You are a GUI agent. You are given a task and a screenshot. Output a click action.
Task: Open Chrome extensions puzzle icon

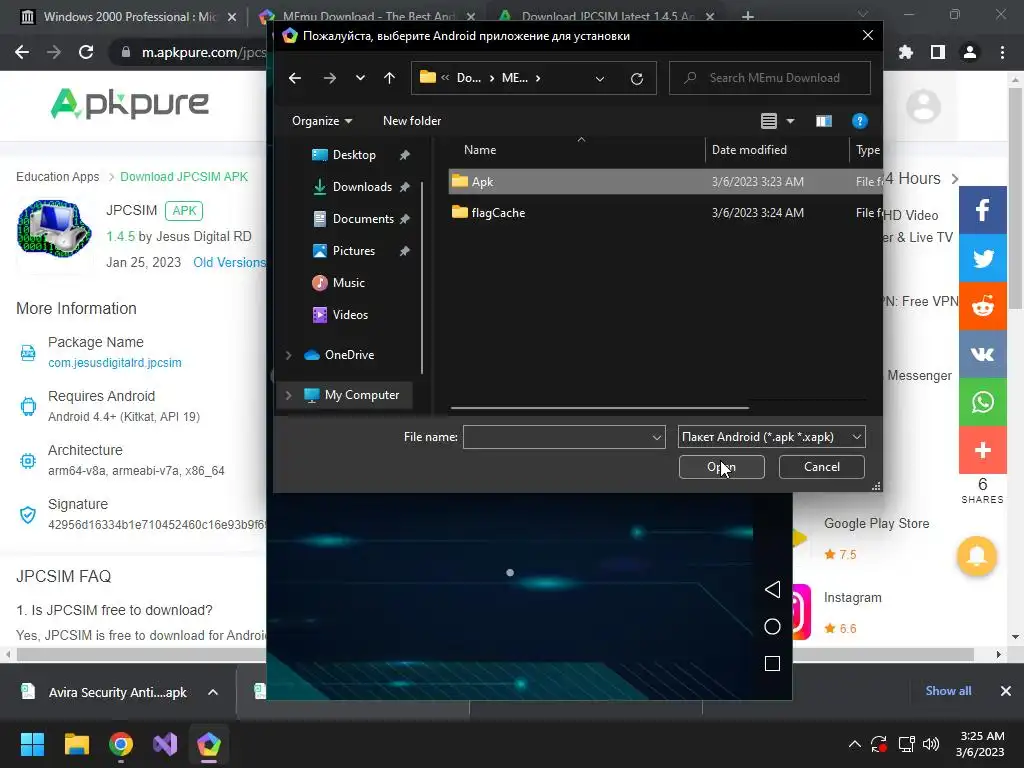pyautogui.click(x=905, y=52)
